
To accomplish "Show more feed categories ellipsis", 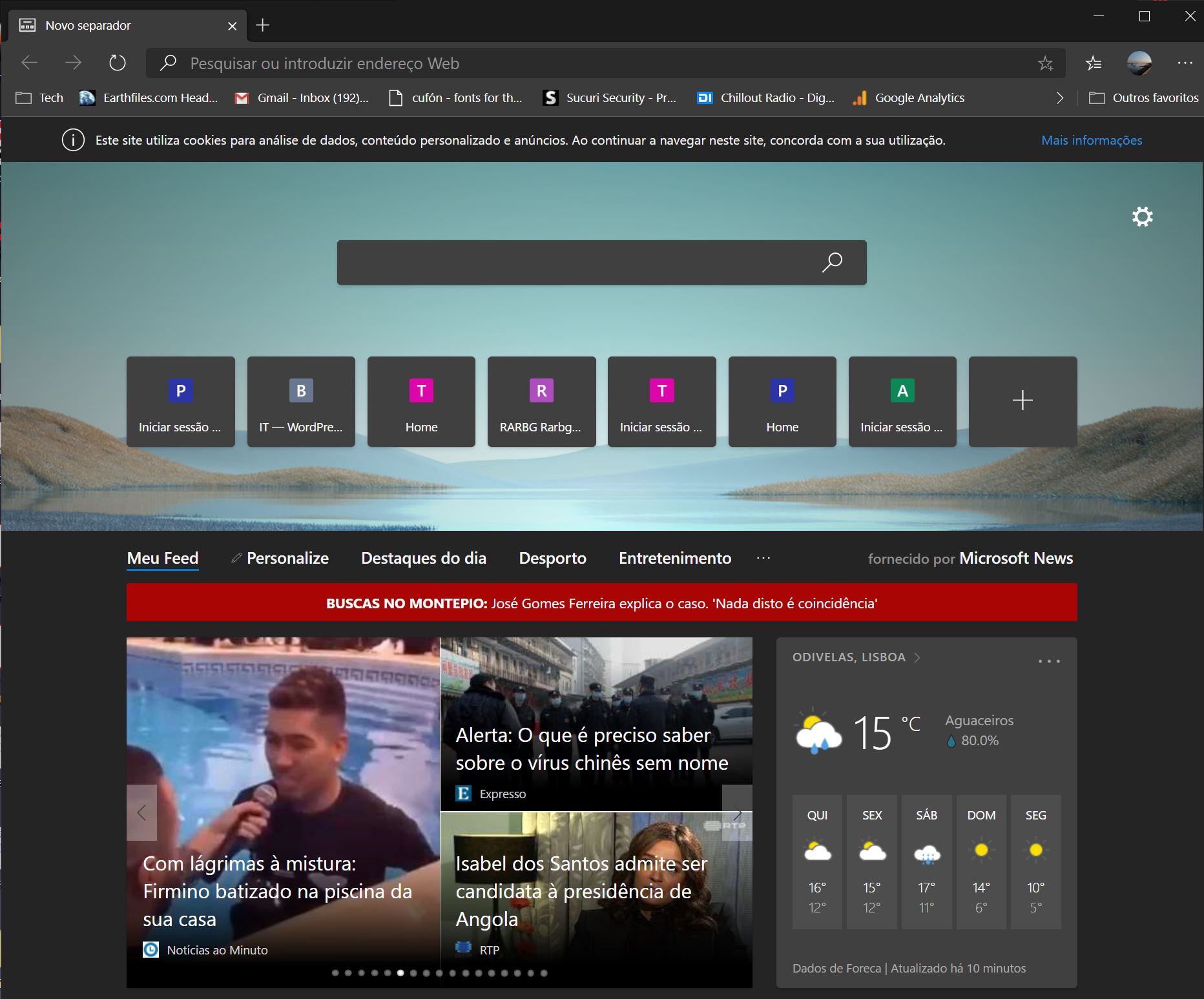I will pyautogui.click(x=763, y=558).
